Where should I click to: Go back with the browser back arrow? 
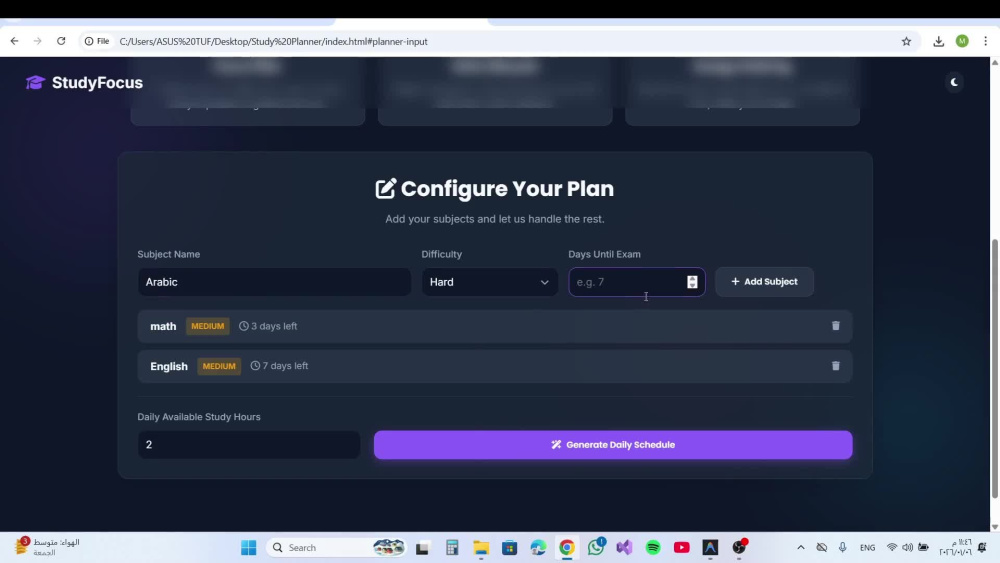tap(14, 41)
